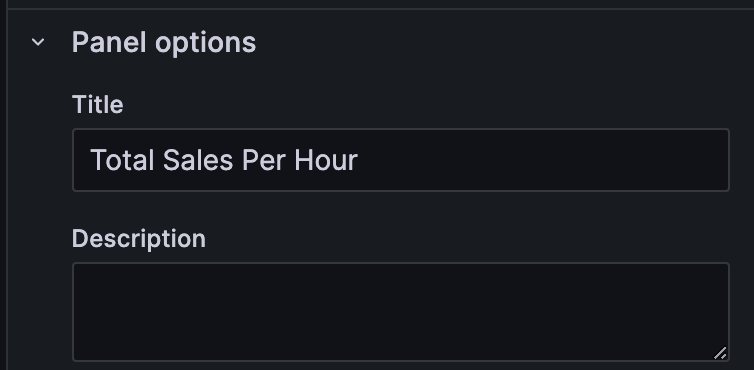
Task: Click the Panel options section heading
Action: 163,42
